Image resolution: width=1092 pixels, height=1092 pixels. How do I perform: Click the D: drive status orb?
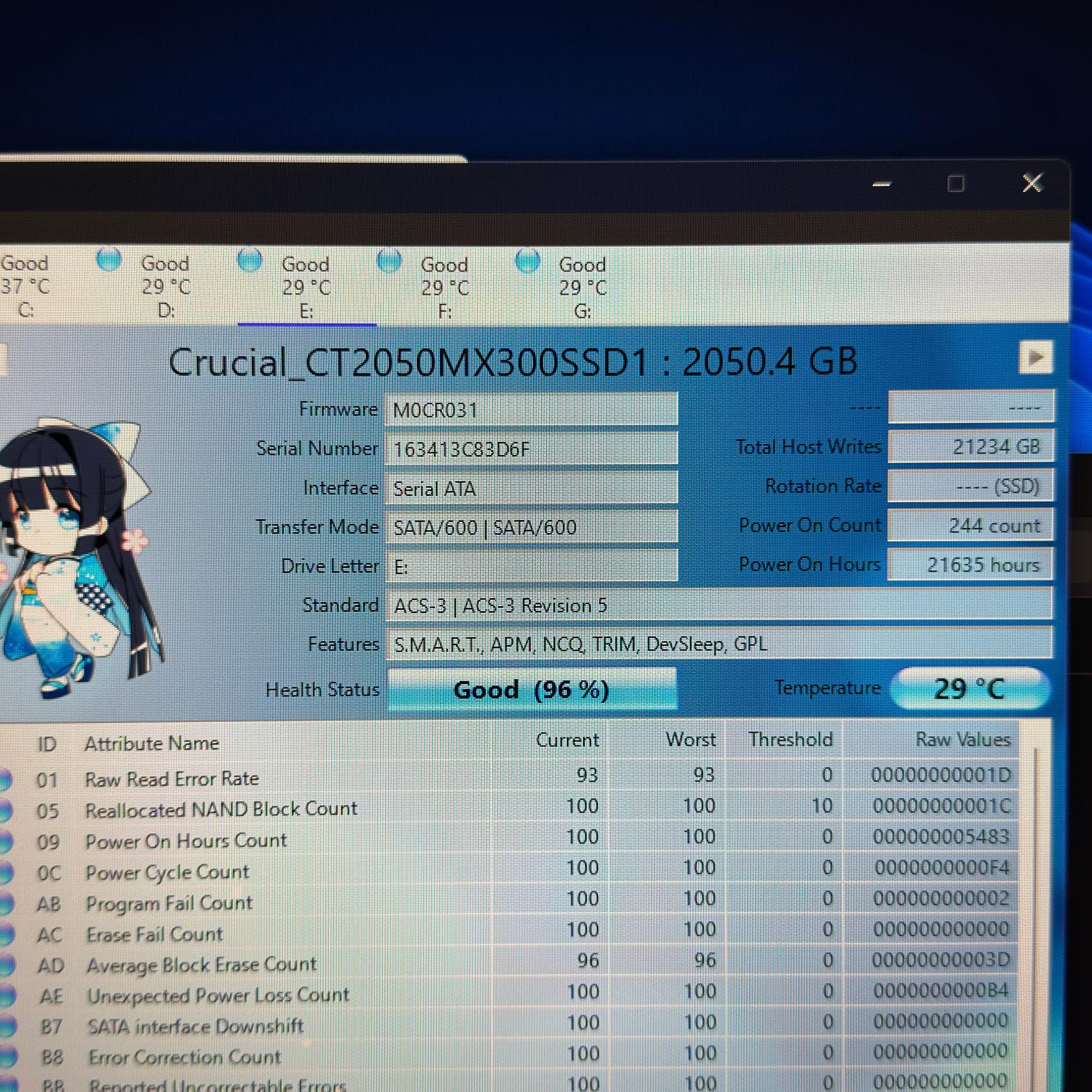click(109, 260)
